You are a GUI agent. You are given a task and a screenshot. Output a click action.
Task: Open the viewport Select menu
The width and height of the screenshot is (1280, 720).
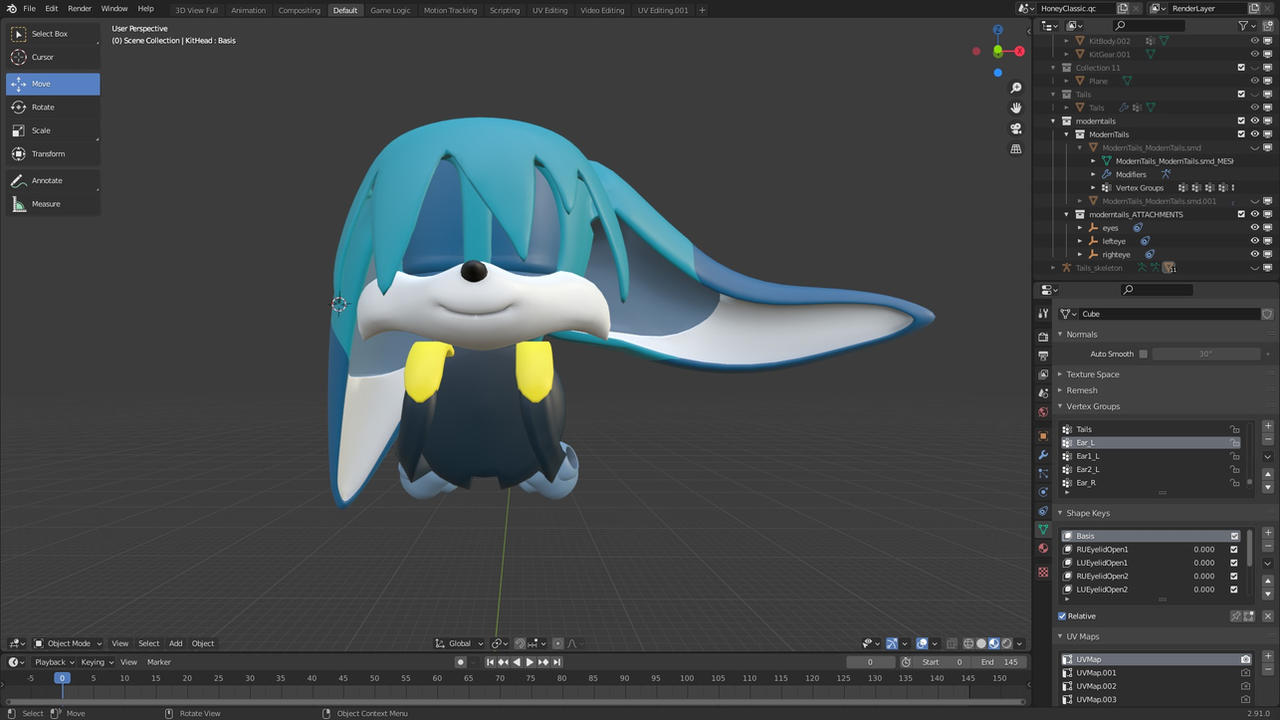(x=149, y=644)
